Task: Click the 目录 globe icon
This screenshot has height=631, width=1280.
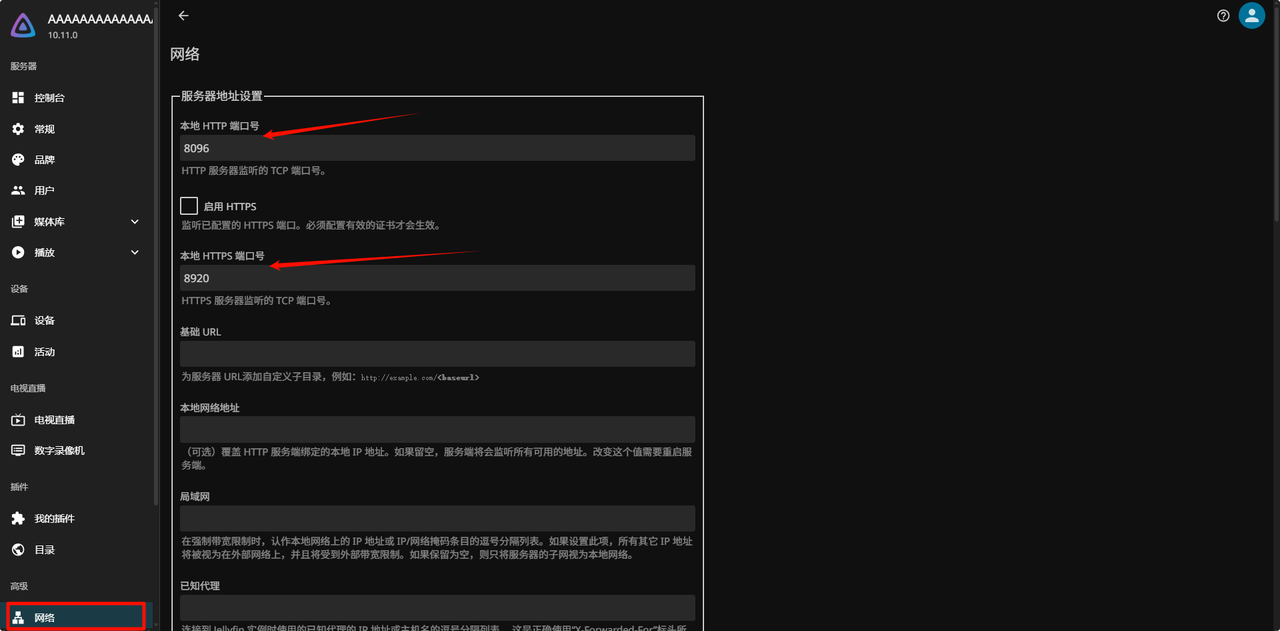Action: tap(18, 550)
